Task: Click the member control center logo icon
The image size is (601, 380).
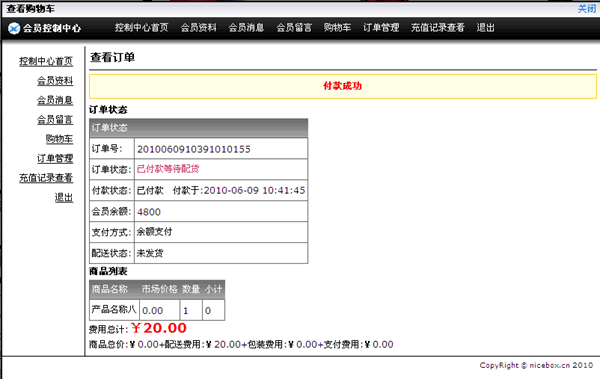Action: [x=14, y=28]
